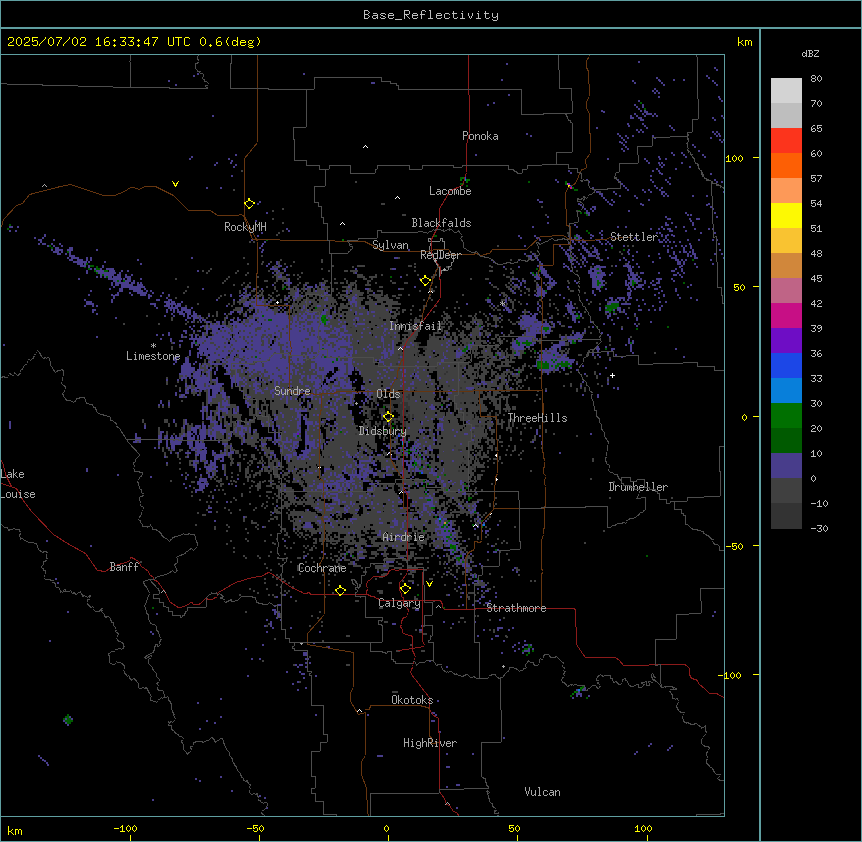Viewport: 862px width, 842px height.
Task: Click the slate purple 10 dBZ legend swatch
Action: (786, 466)
